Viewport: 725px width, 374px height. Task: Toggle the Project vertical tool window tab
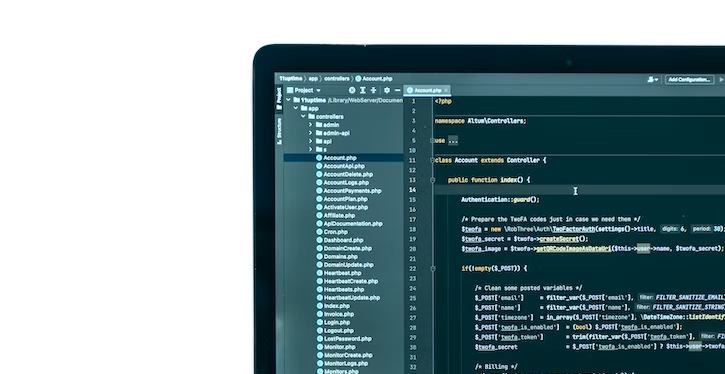[279, 98]
